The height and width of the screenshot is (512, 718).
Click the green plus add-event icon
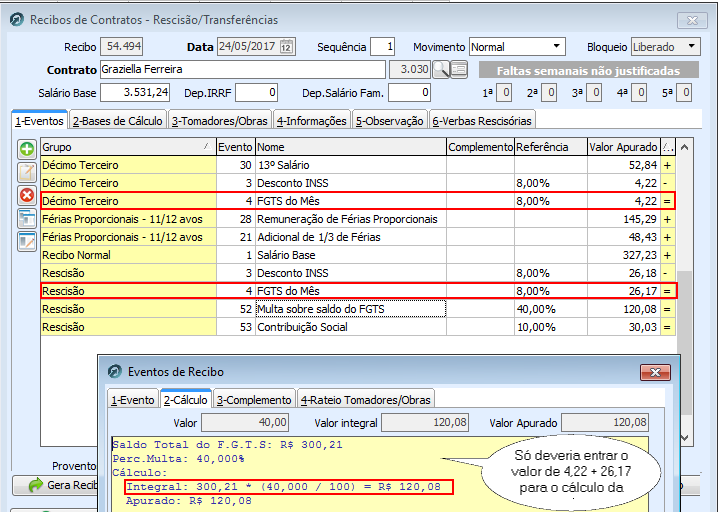click(27, 149)
